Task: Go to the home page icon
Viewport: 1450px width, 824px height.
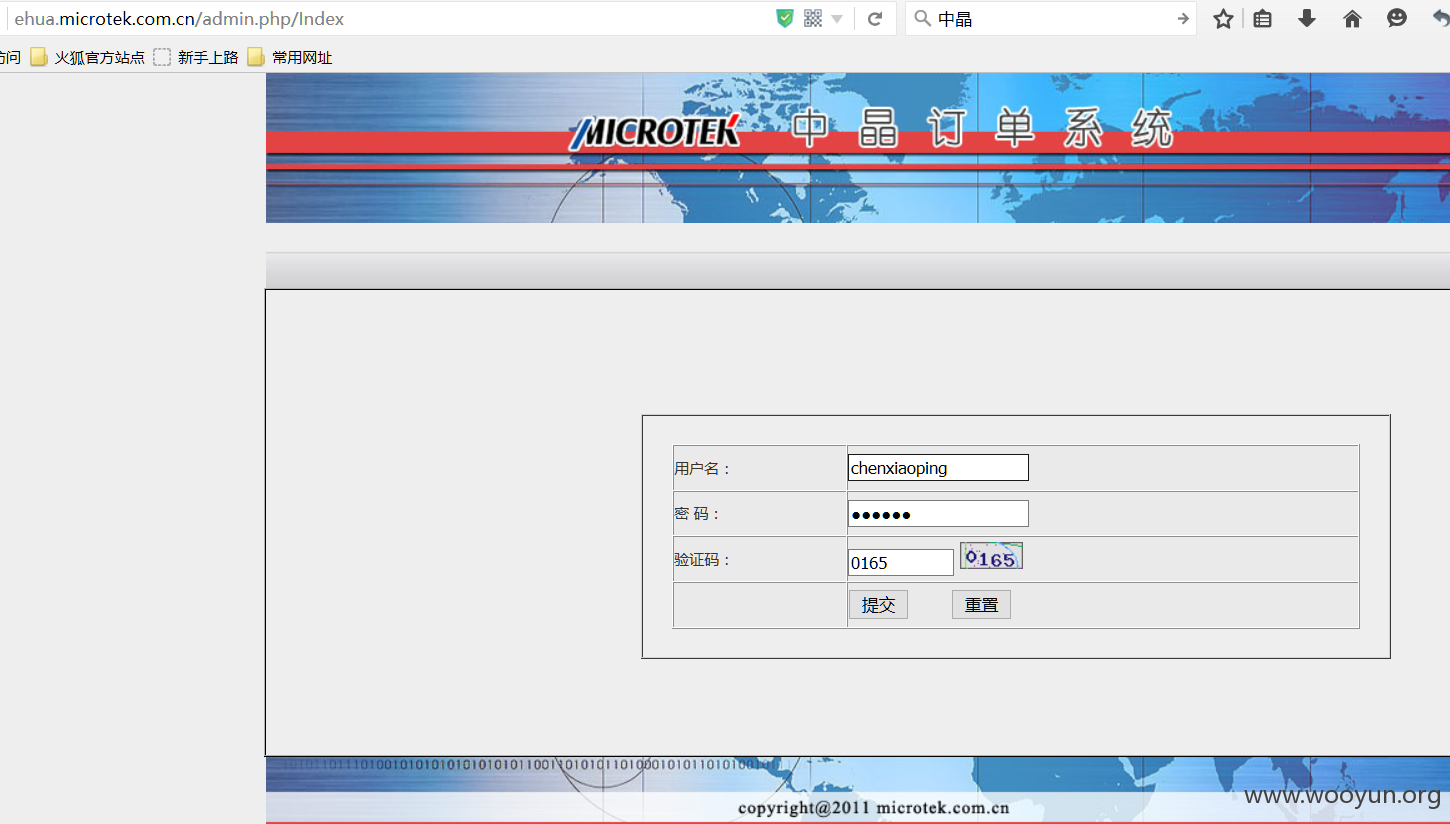Action: click(1352, 19)
